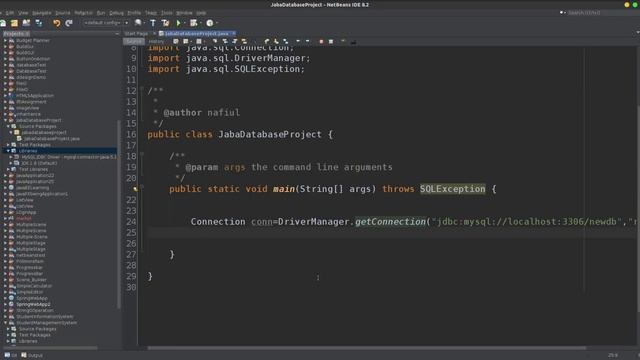Click the New File toolbar icon

click(x=3, y=23)
